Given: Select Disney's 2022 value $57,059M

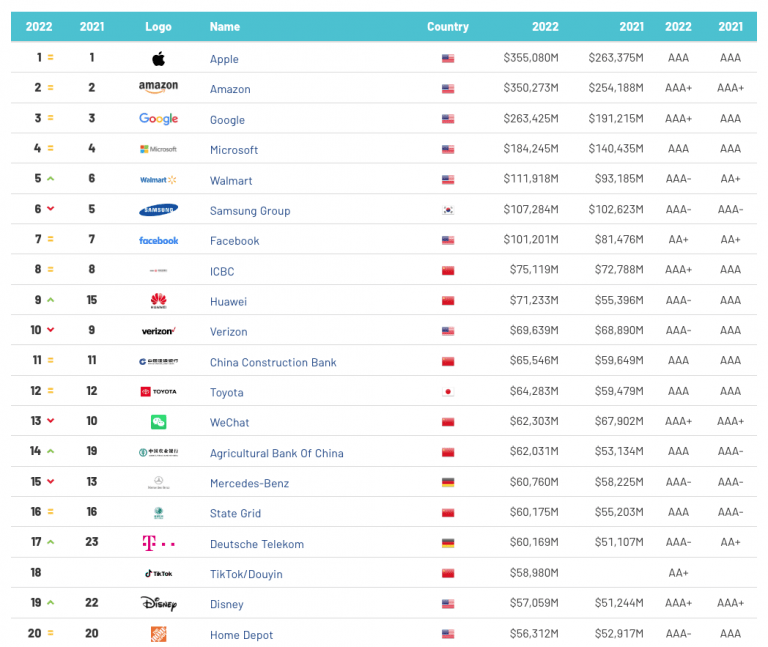Looking at the screenshot, I should click(x=534, y=603).
